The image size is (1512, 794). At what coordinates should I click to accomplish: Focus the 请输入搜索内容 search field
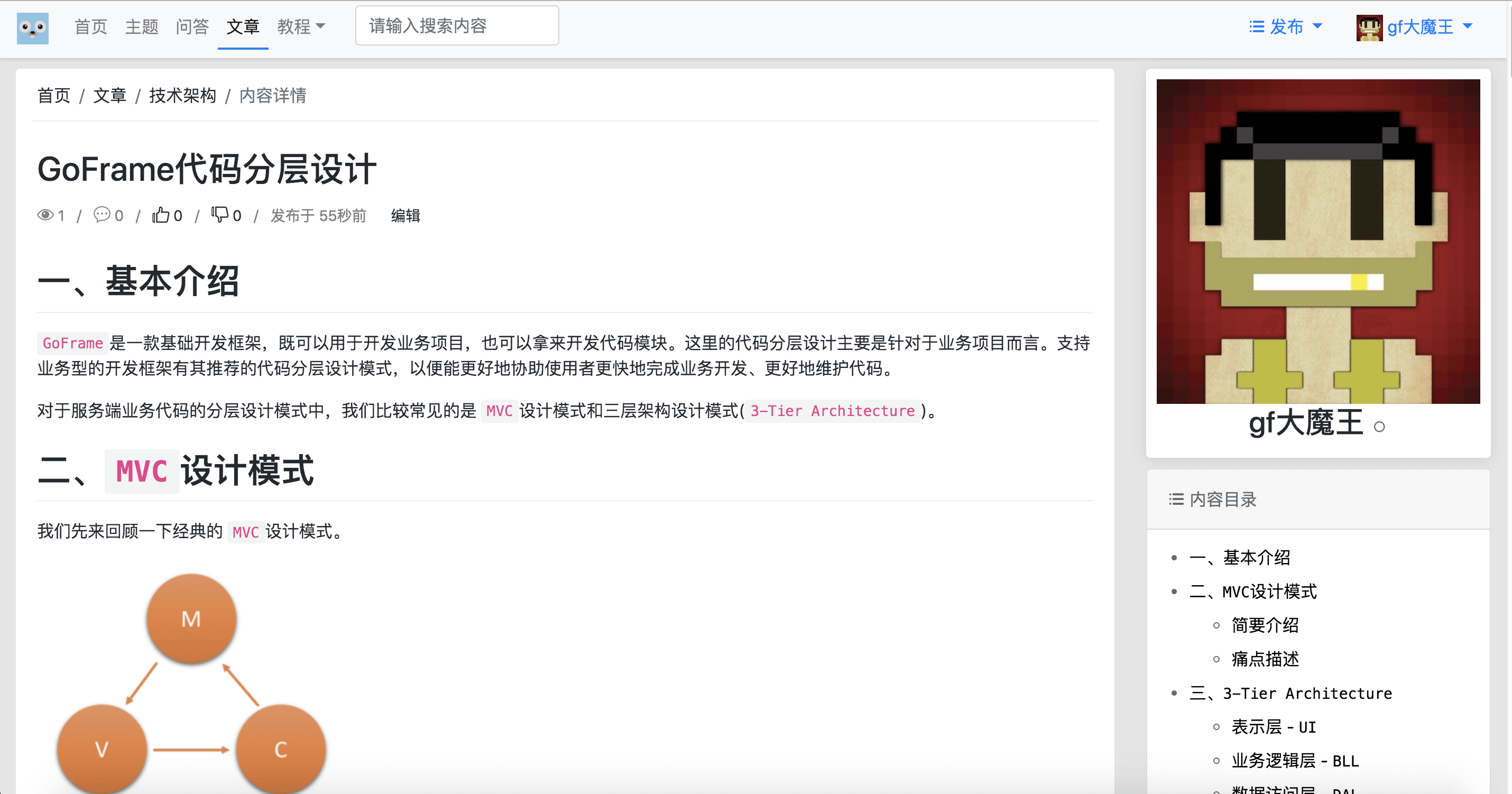click(x=457, y=26)
